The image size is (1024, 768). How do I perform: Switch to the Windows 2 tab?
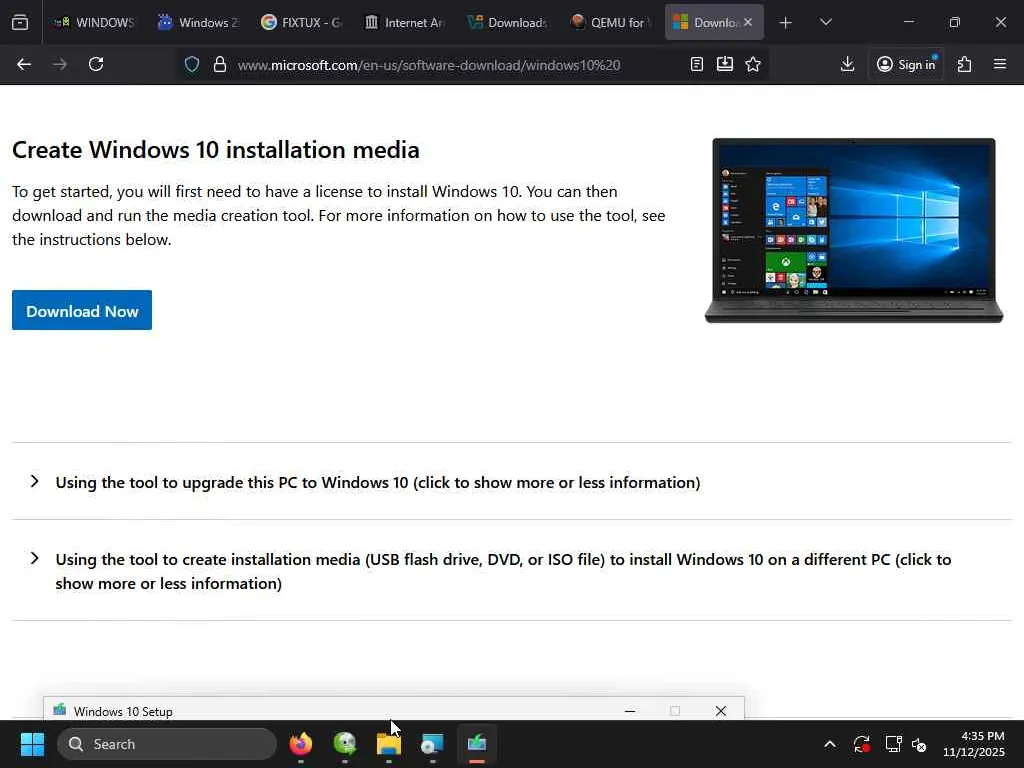point(199,23)
